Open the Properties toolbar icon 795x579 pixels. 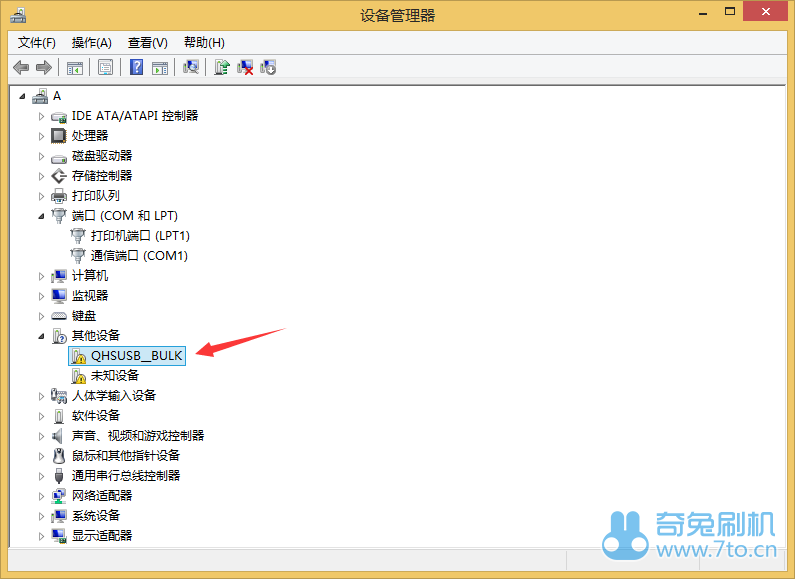point(105,67)
